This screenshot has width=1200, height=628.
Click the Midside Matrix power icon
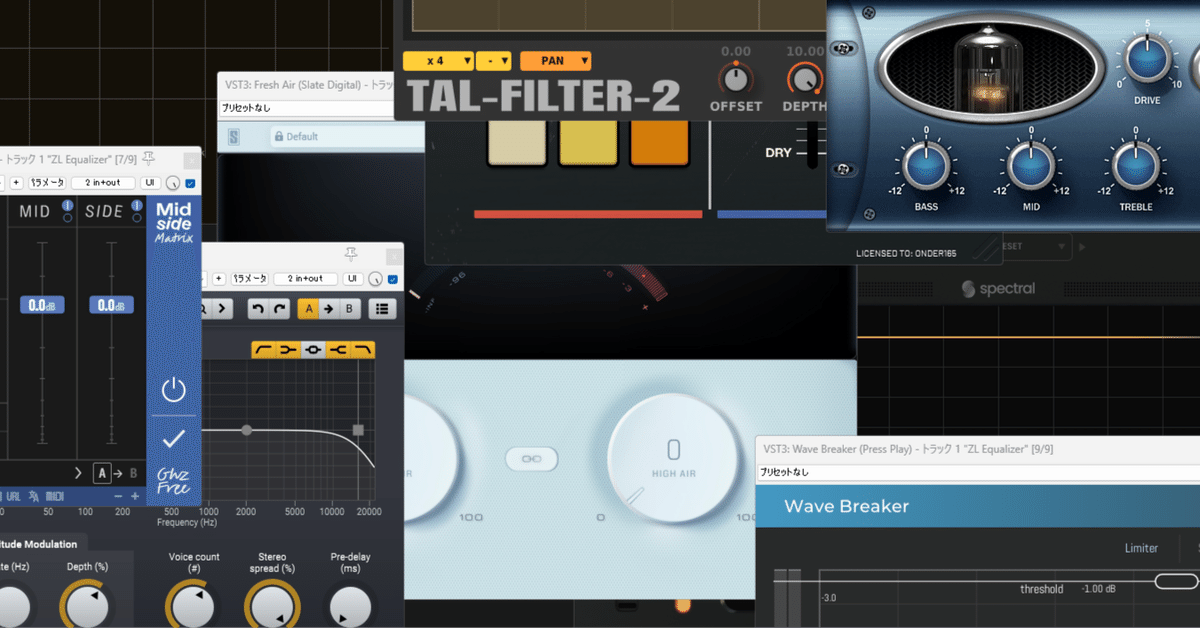(174, 390)
